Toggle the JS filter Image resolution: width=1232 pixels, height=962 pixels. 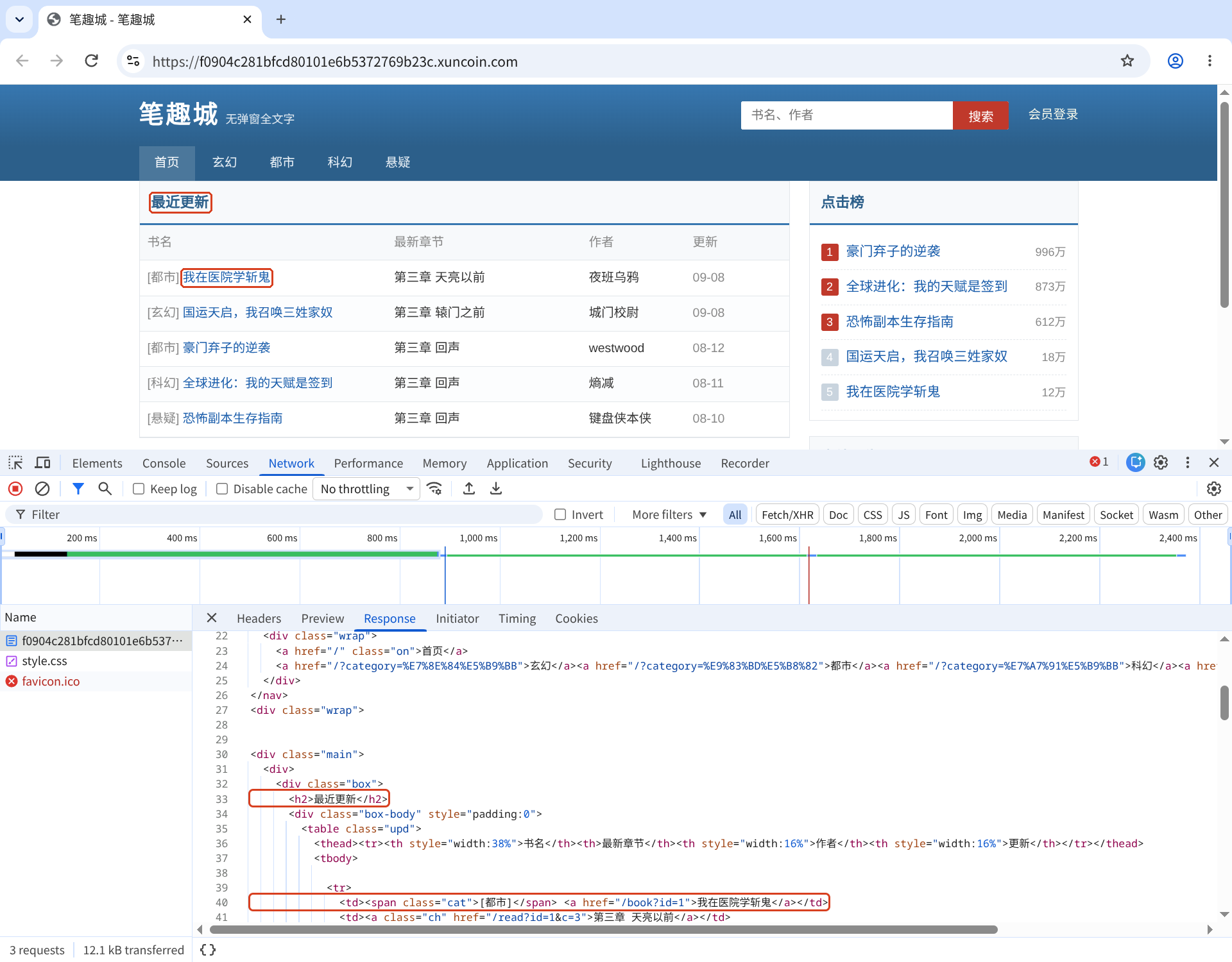pos(903,514)
